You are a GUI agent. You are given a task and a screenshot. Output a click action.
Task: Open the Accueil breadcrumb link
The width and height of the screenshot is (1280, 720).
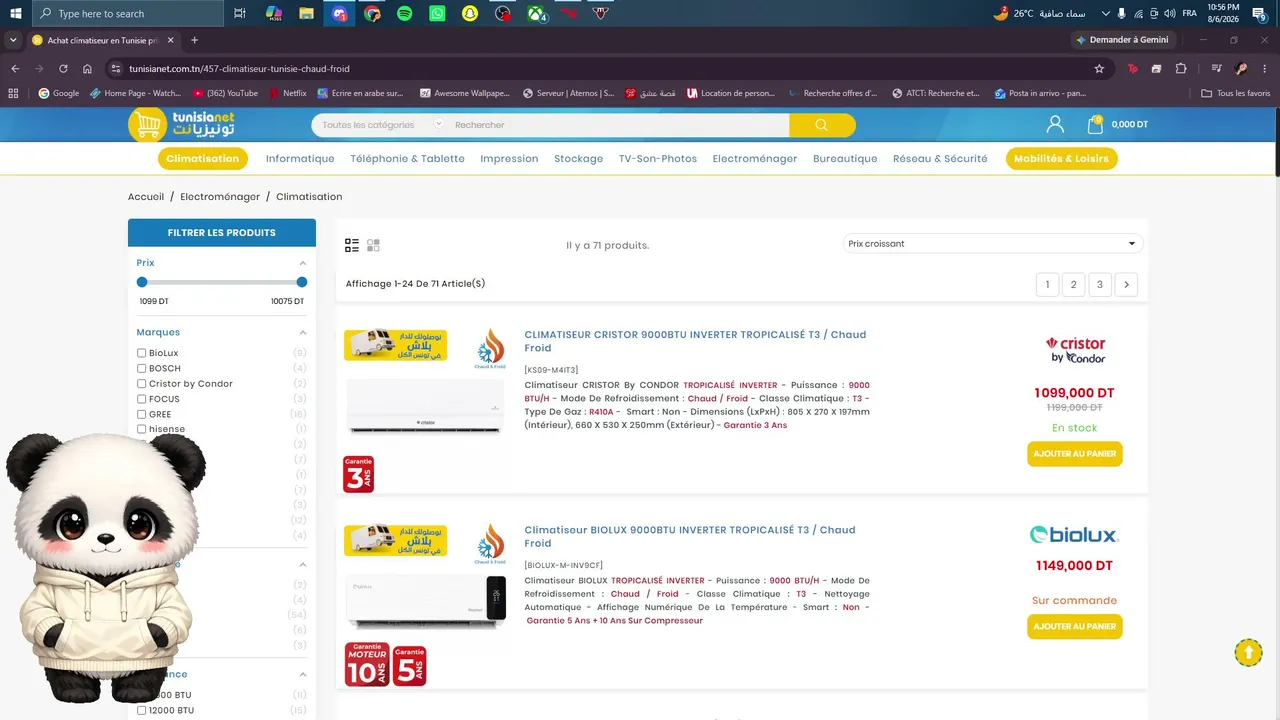click(146, 197)
